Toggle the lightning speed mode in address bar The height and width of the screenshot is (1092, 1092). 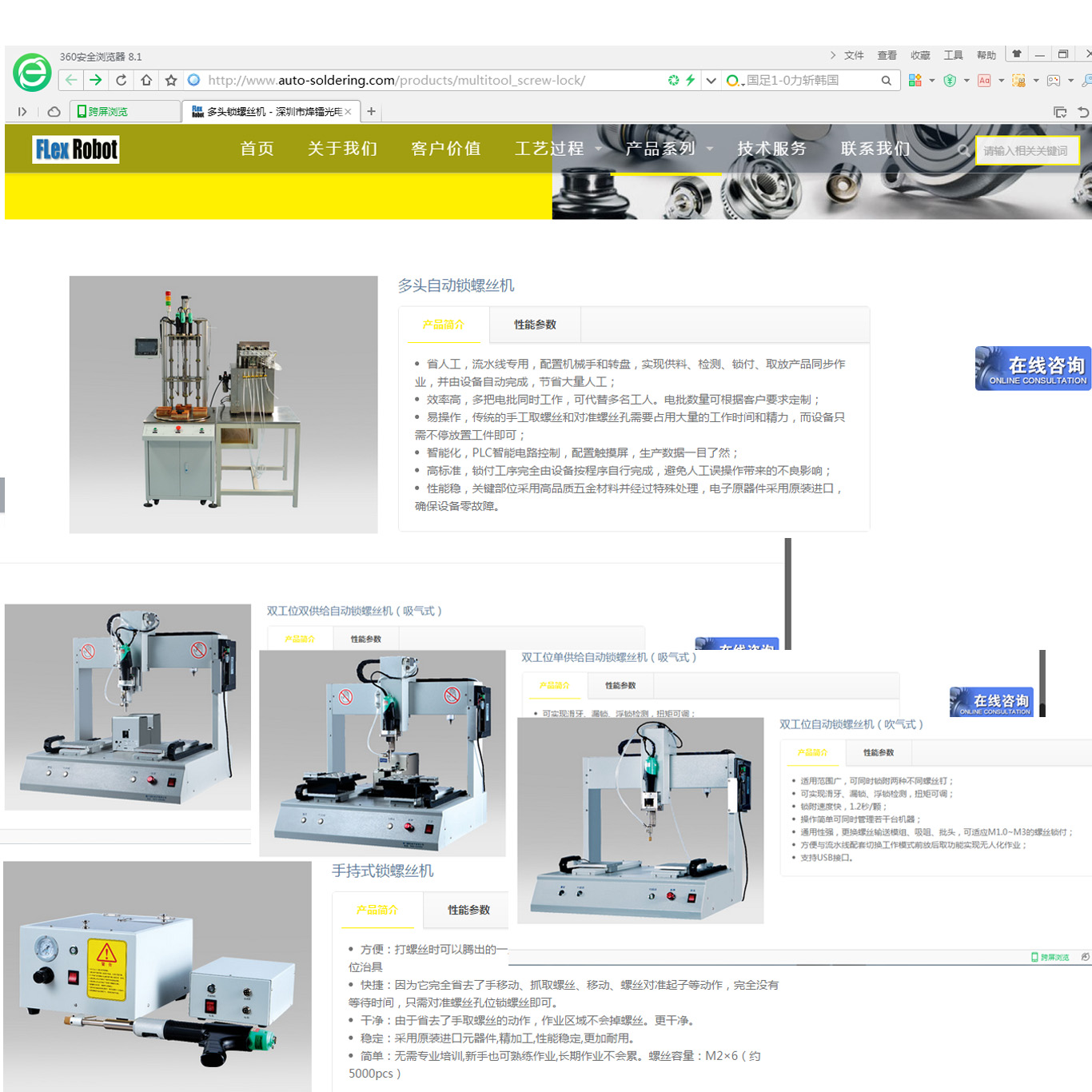click(x=689, y=80)
